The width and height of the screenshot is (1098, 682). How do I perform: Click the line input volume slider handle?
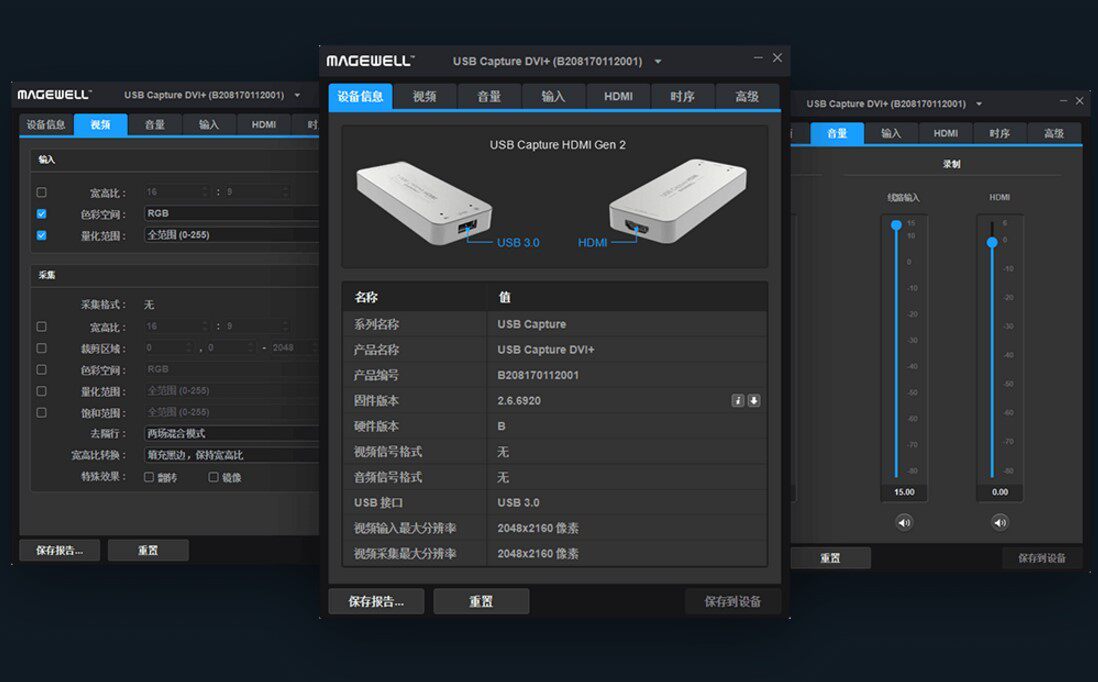(x=896, y=225)
